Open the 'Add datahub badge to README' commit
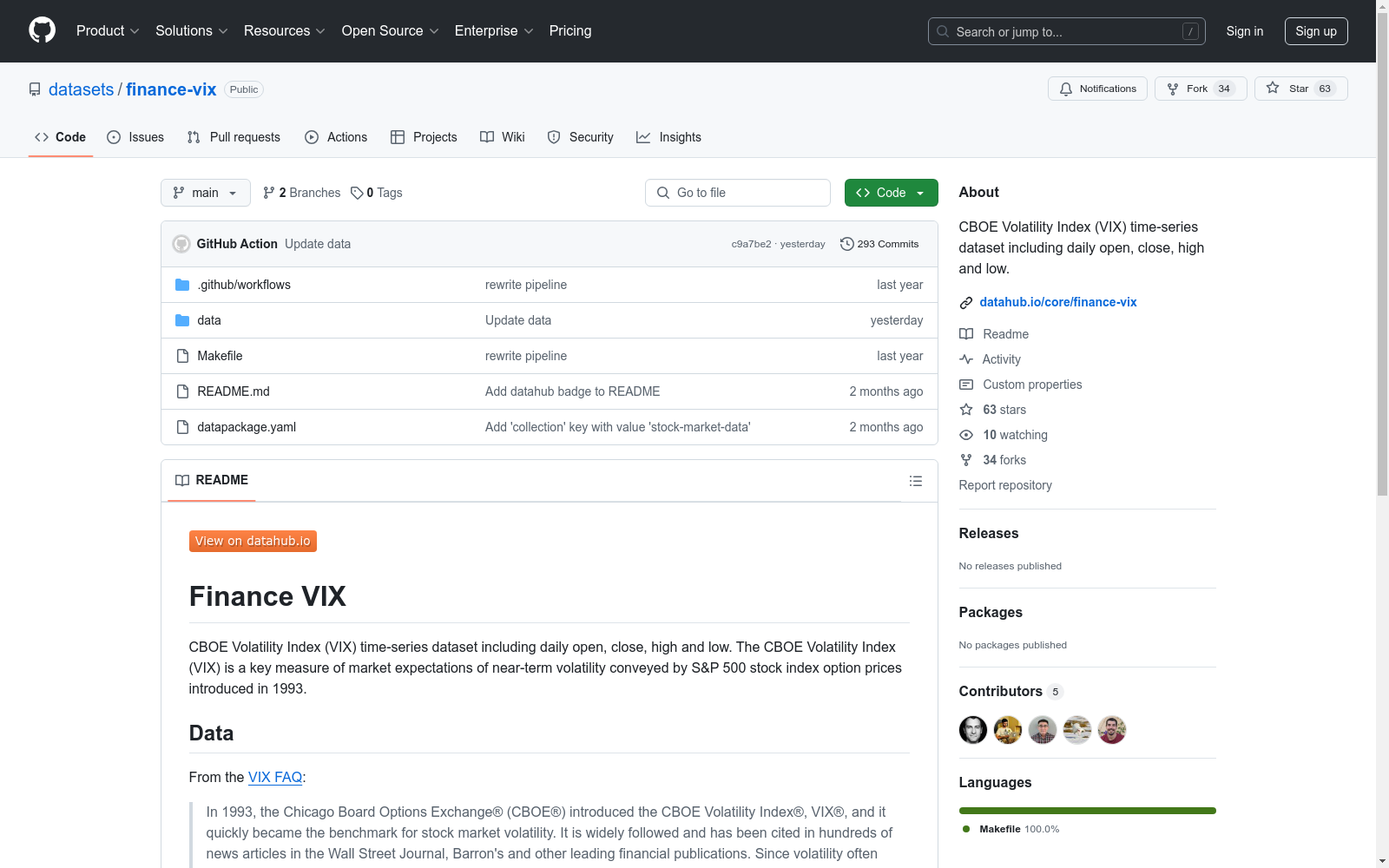1389x868 pixels. [x=572, y=391]
